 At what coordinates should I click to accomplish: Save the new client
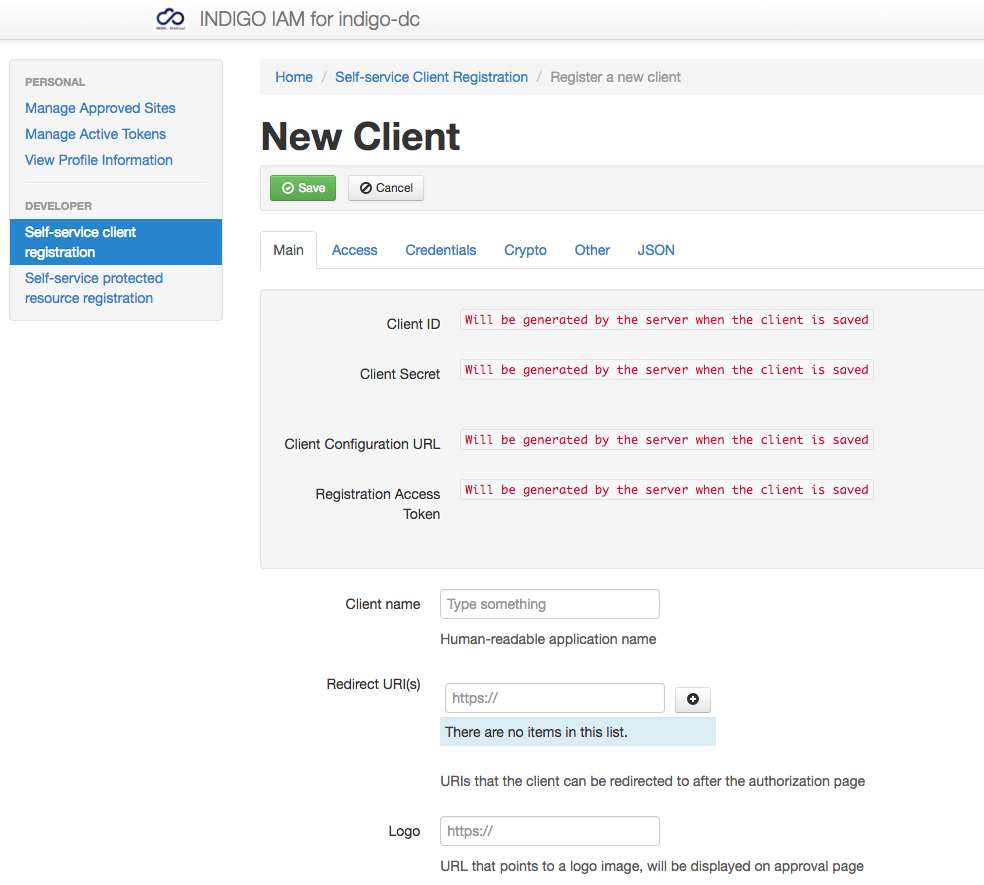(303, 188)
